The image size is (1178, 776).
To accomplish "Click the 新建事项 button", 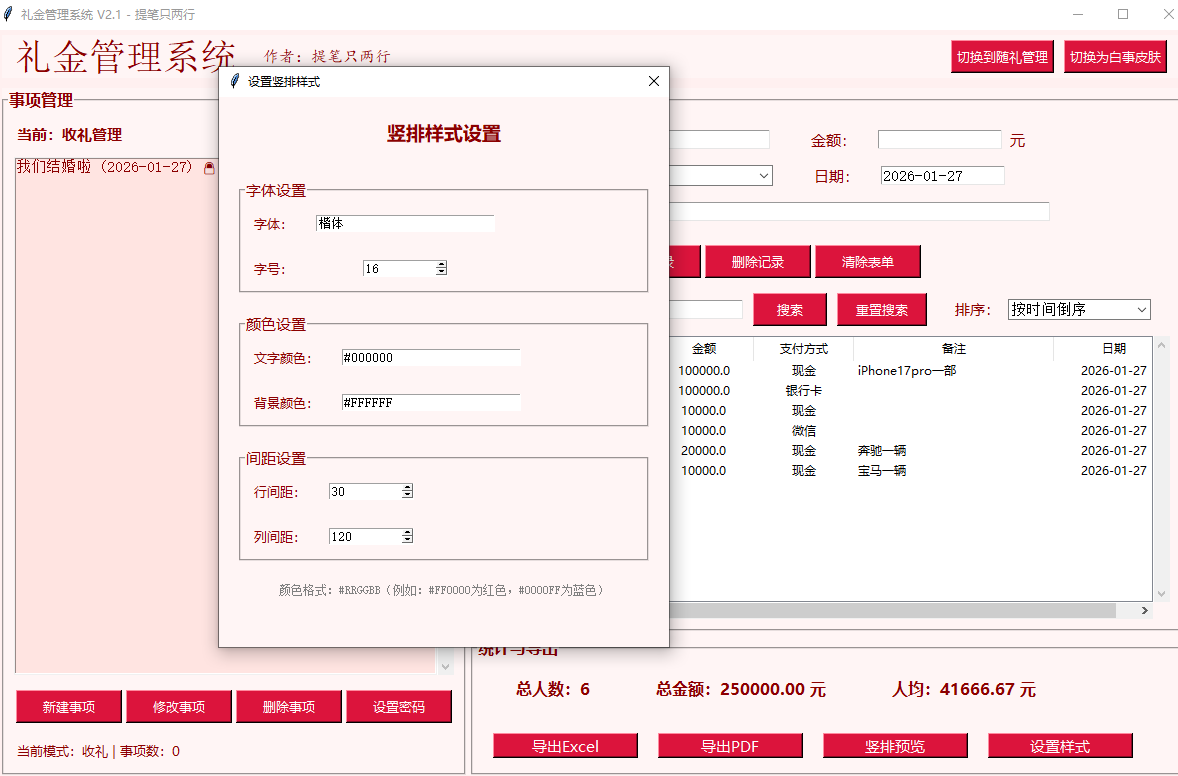I will click(68, 706).
